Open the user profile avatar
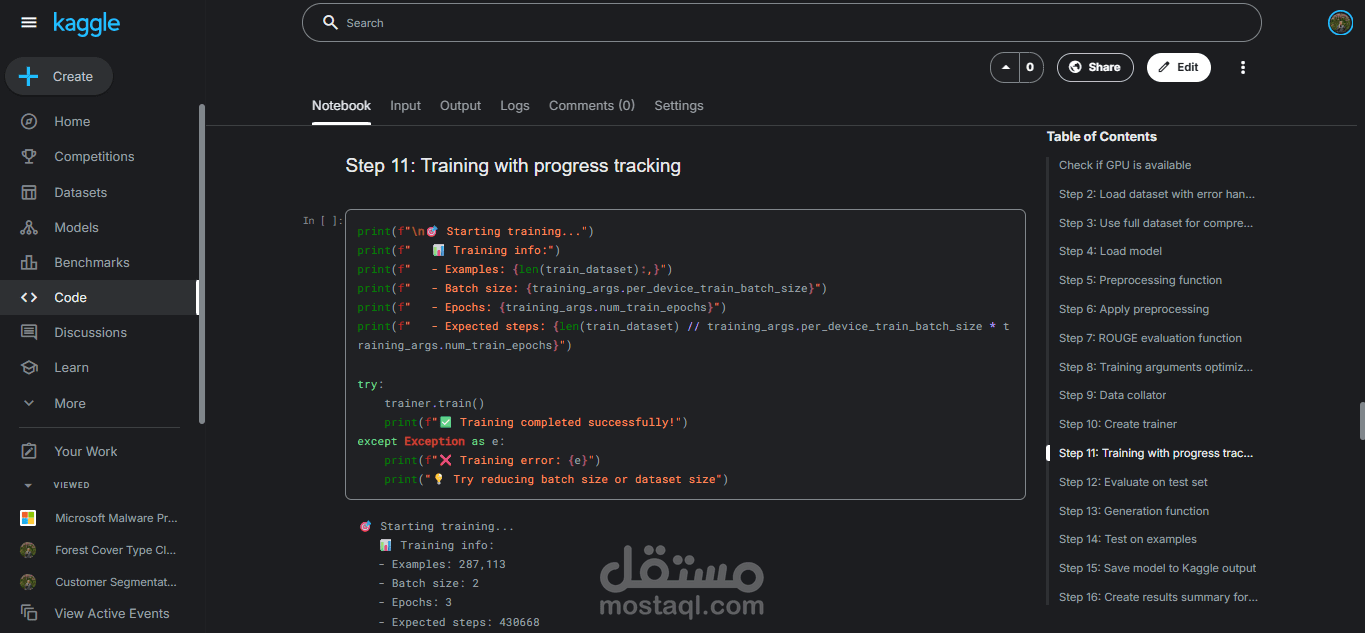Screen dimensions: 1365x633 [1340, 22]
